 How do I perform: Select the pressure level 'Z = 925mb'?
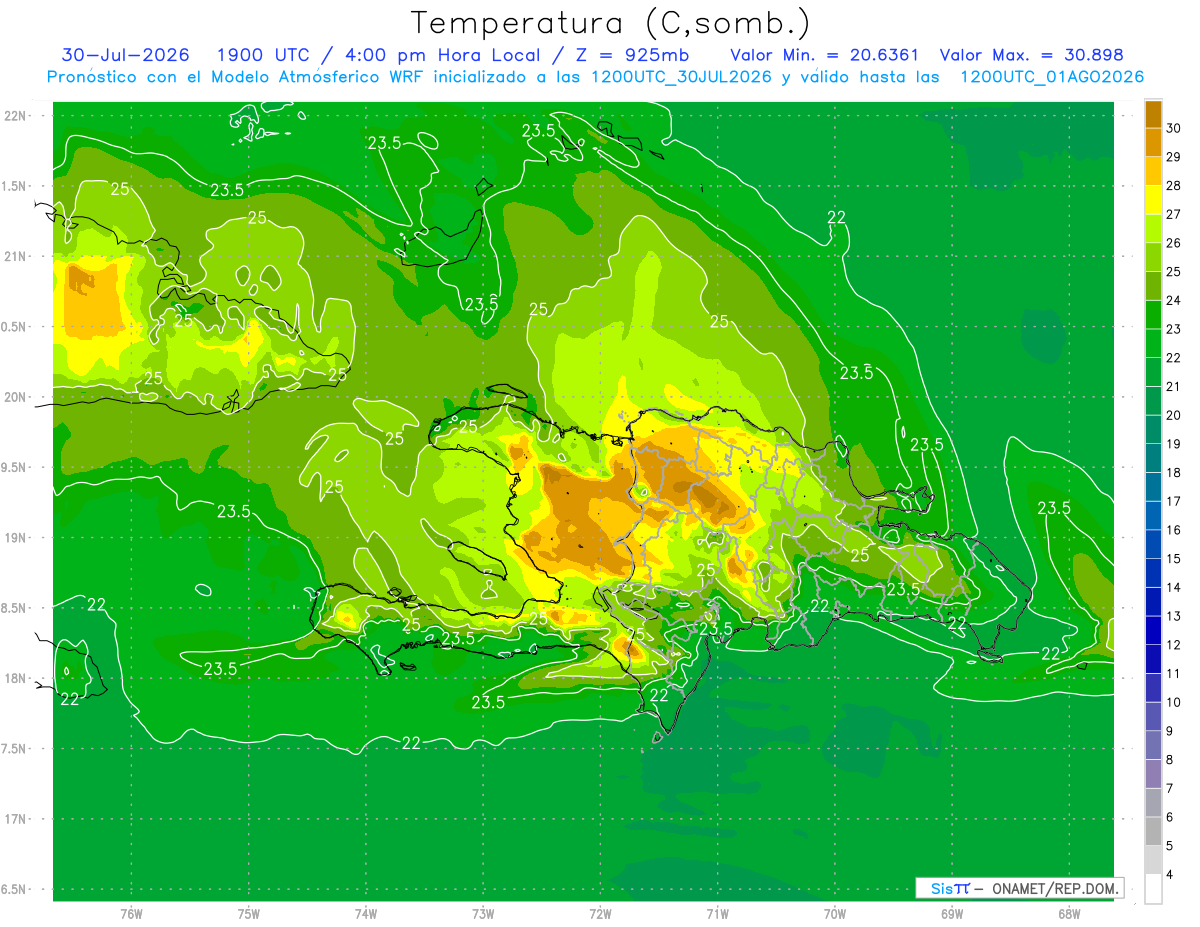coord(632,55)
